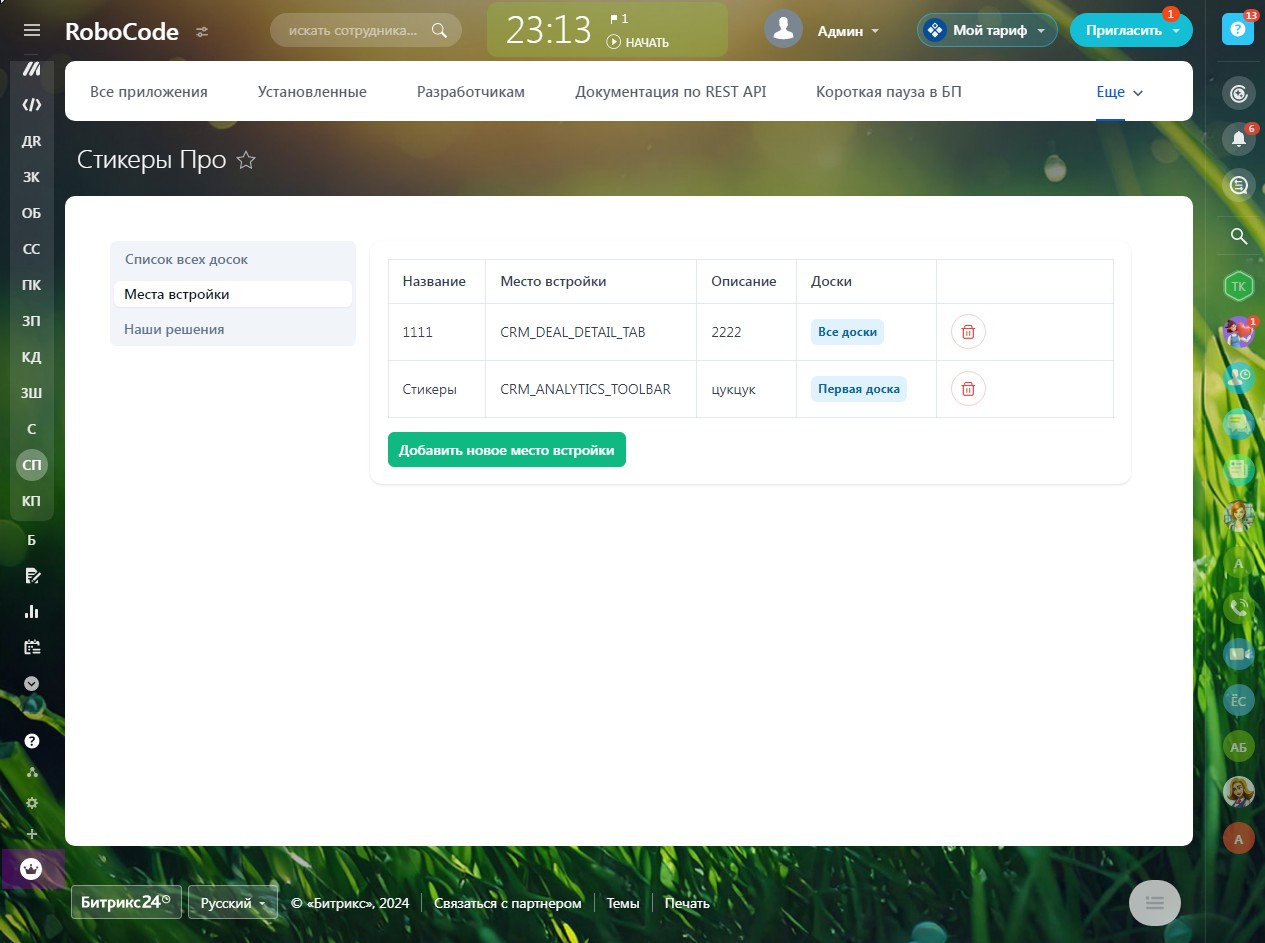Image resolution: width=1265 pixels, height=943 pixels.
Task: Click the Печать footer link
Action: pos(687,903)
